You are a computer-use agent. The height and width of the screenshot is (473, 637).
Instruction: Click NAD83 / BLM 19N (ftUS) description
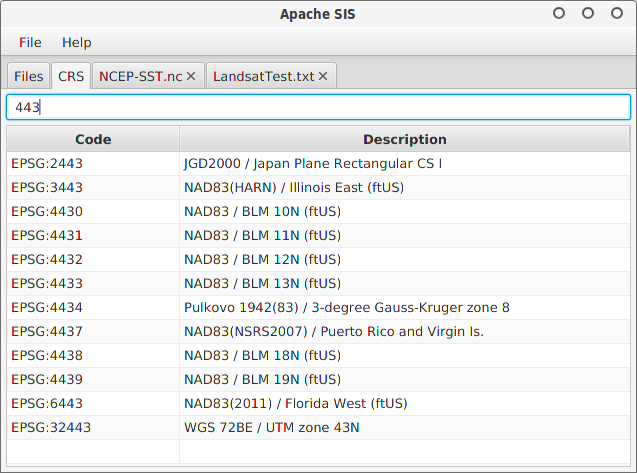click(262, 379)
